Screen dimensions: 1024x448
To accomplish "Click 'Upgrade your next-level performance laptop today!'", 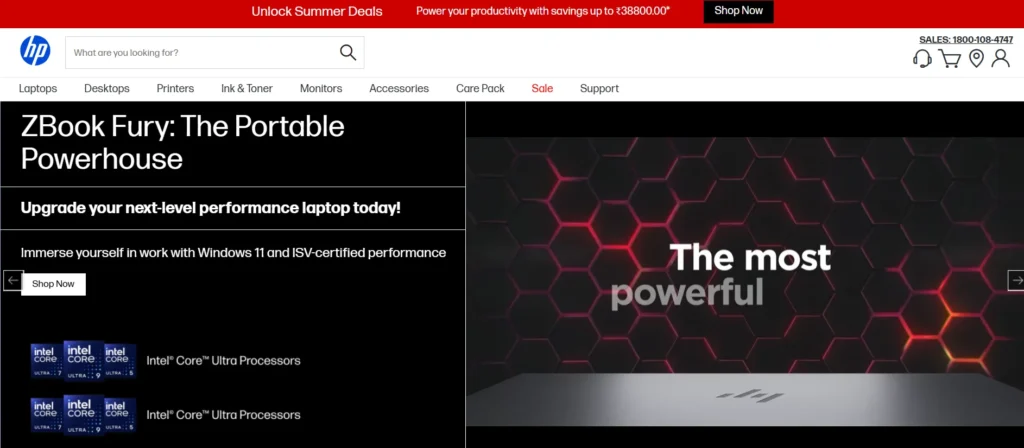I will click(210, 208).
